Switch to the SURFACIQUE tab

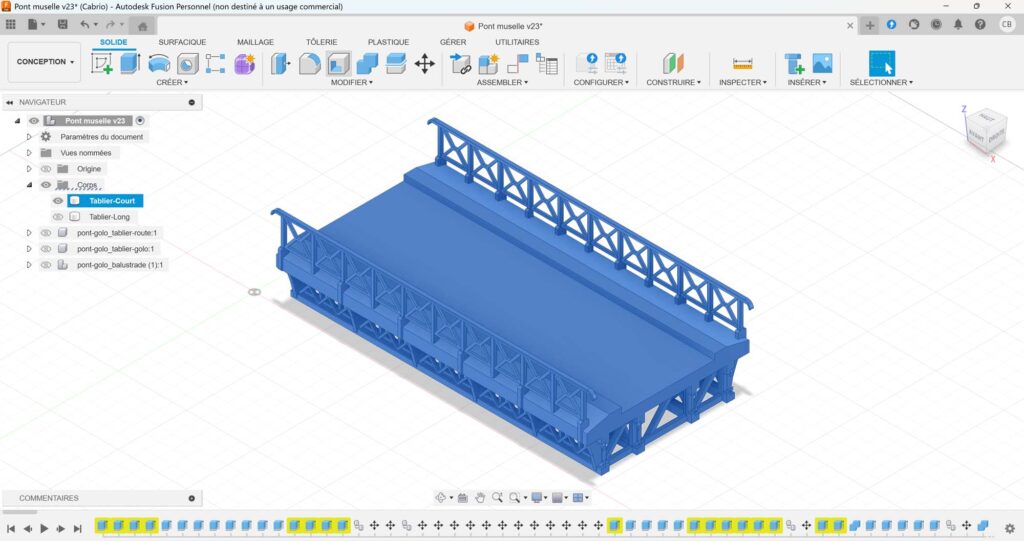(x=182, y=42)
